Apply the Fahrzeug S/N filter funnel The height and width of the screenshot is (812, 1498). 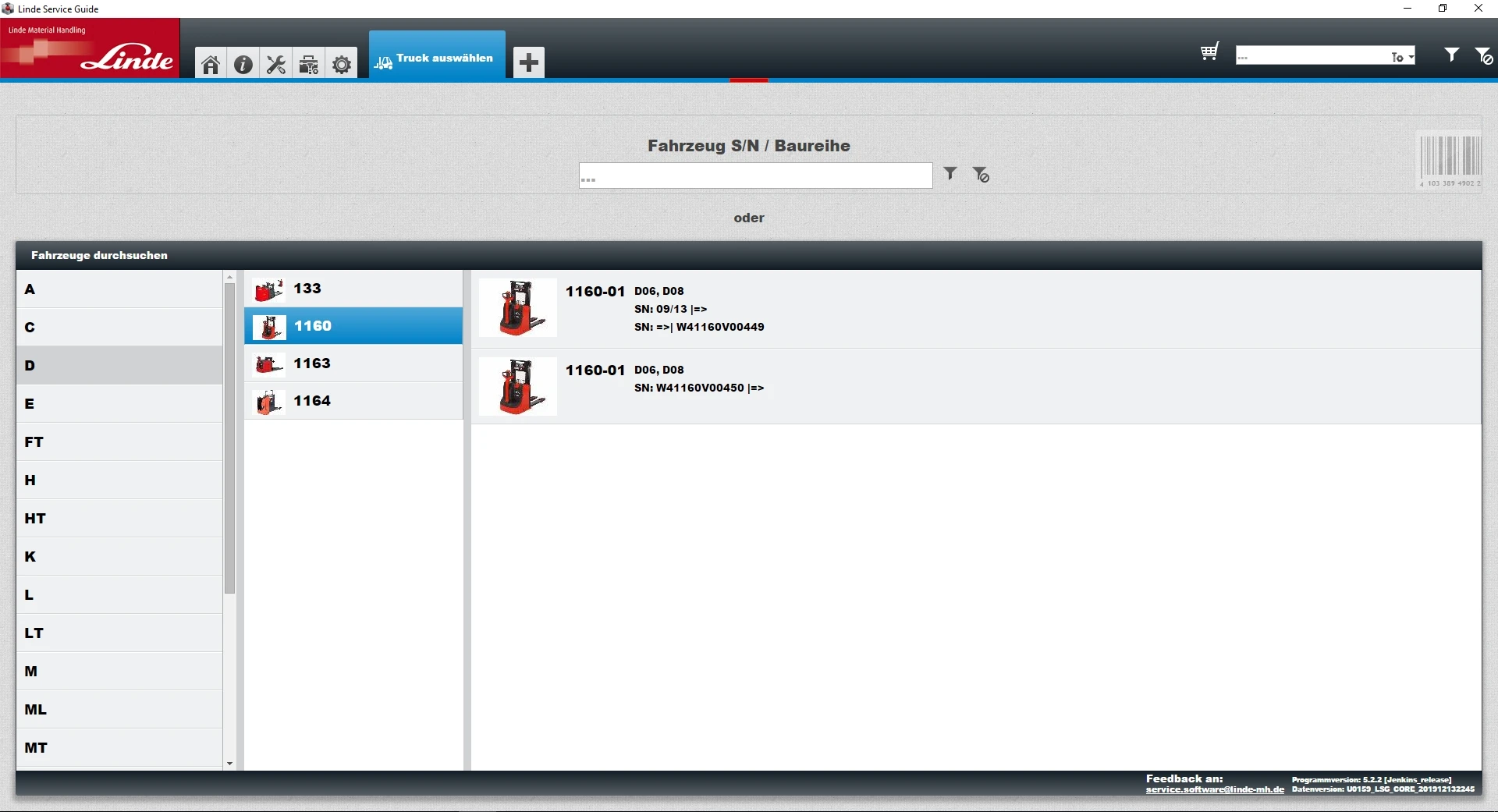pos(950,174)
